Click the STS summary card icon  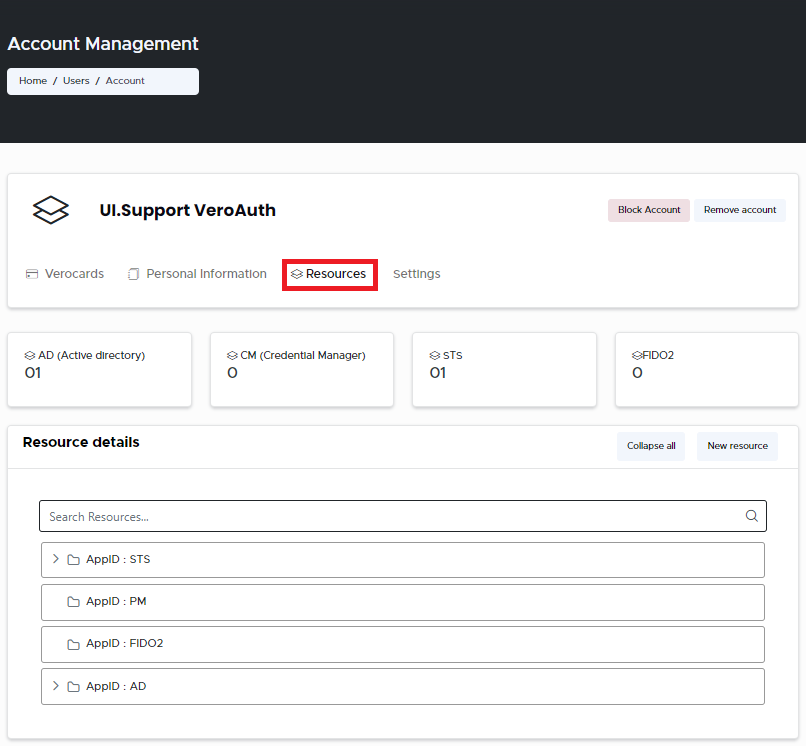coord(432,354)
